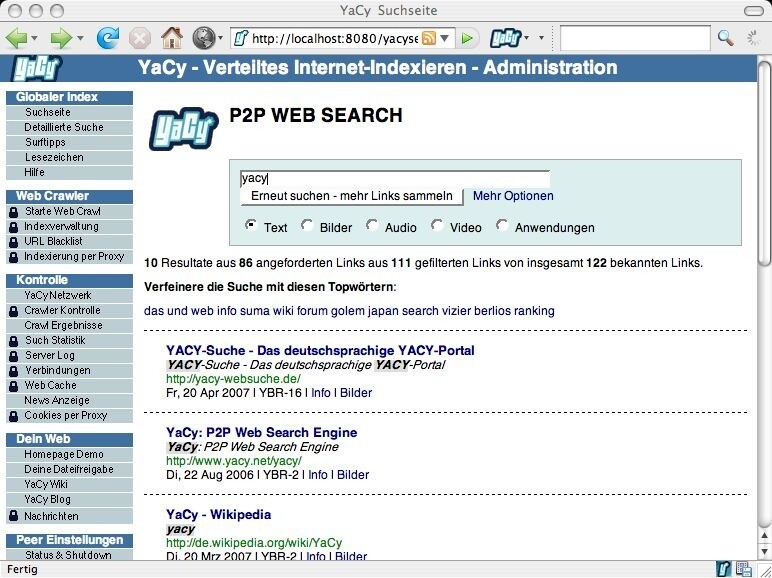
Task: Click the browser Back arrow
Action: pos(16,37)
